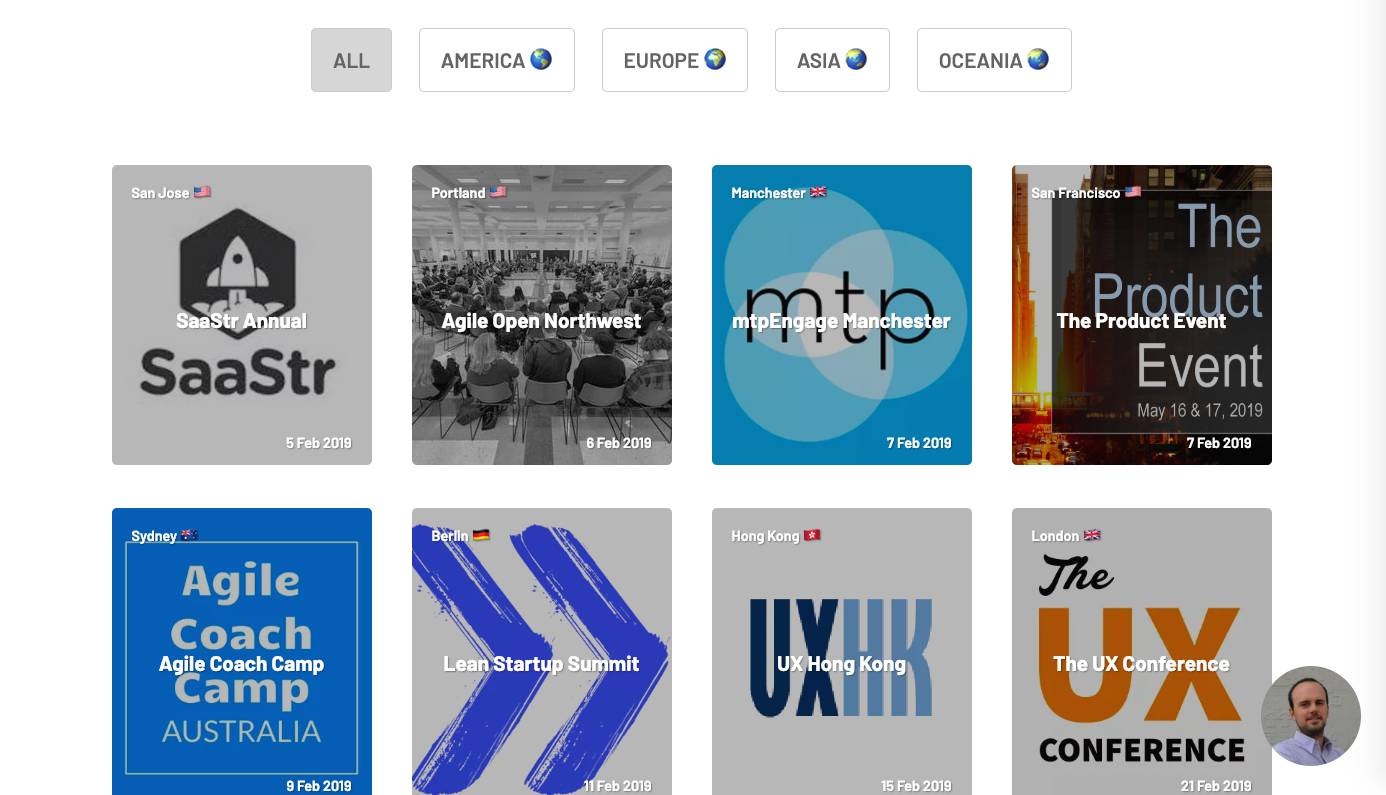Select the ALL filter button

351,60
